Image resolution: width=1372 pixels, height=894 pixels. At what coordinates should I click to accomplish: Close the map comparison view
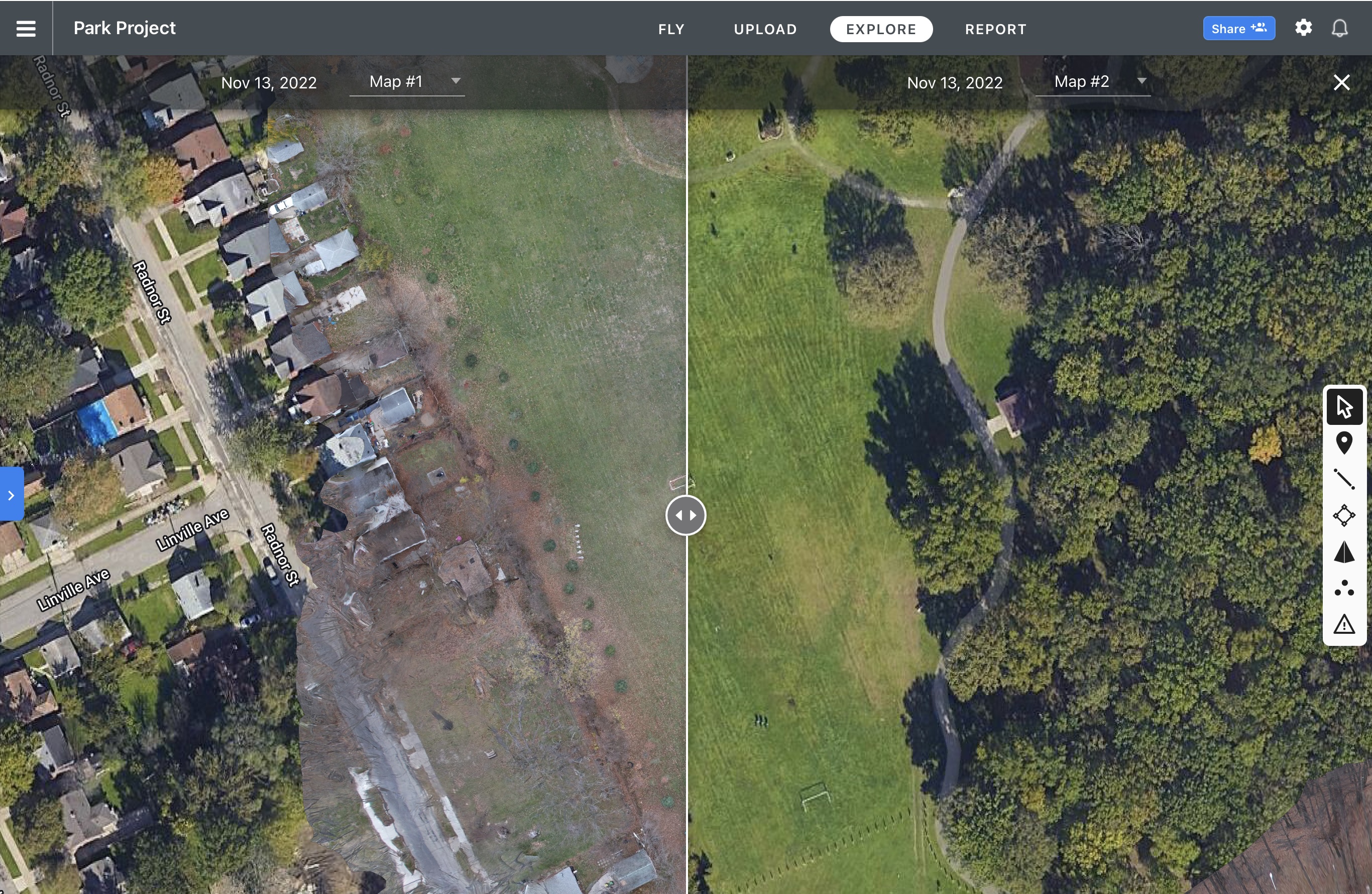pyautogui.click(x=1341, y=82)
